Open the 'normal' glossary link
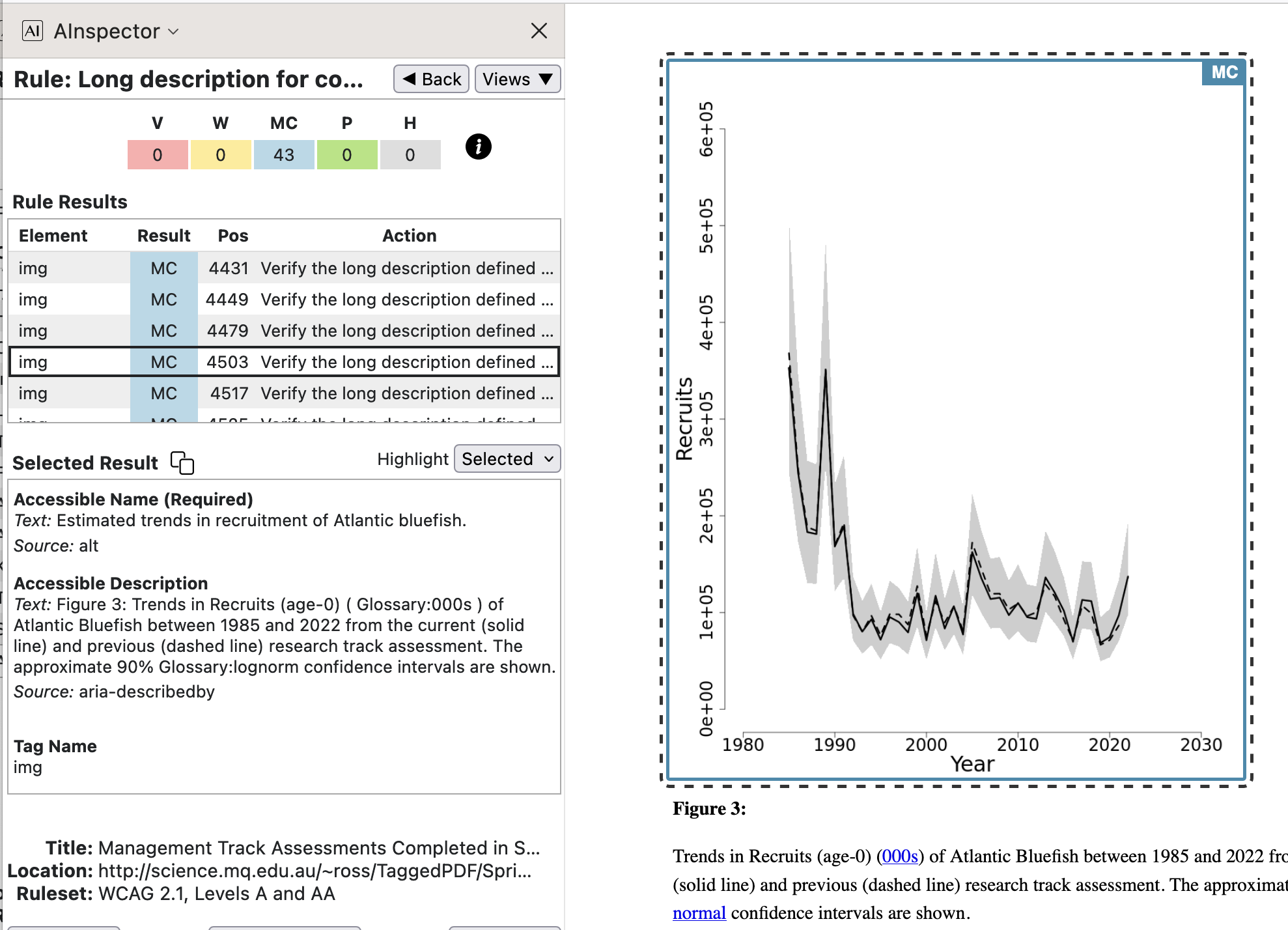This screenshot has height=930, width=1288. [699, 913]
